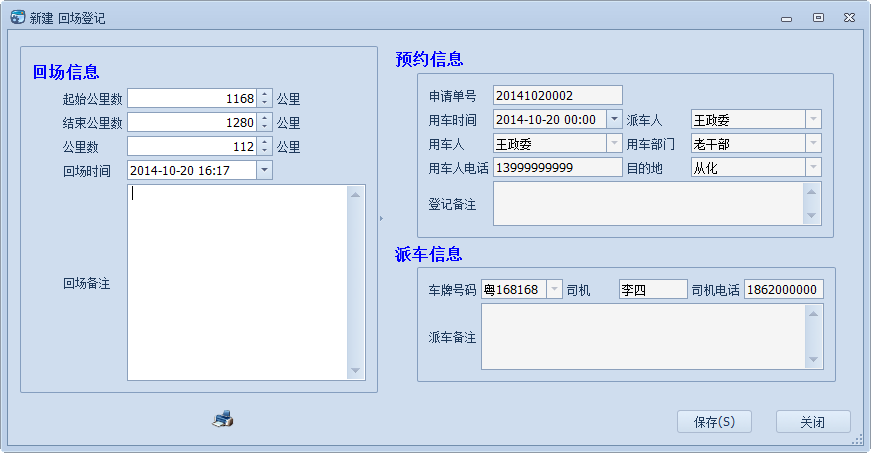This screenshot has width=871, height=453.
Task: Click the 回场备注 scrollbar up arrow
Action: [x=356, y=194]
